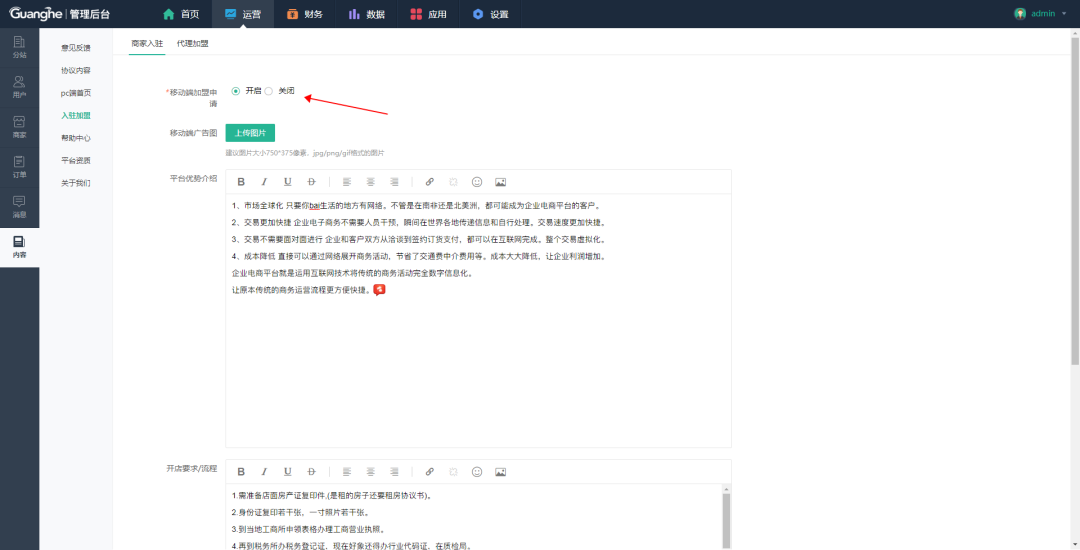
Task: Click Bold in 开店要求/流程 editor
Action: point(241,472)
